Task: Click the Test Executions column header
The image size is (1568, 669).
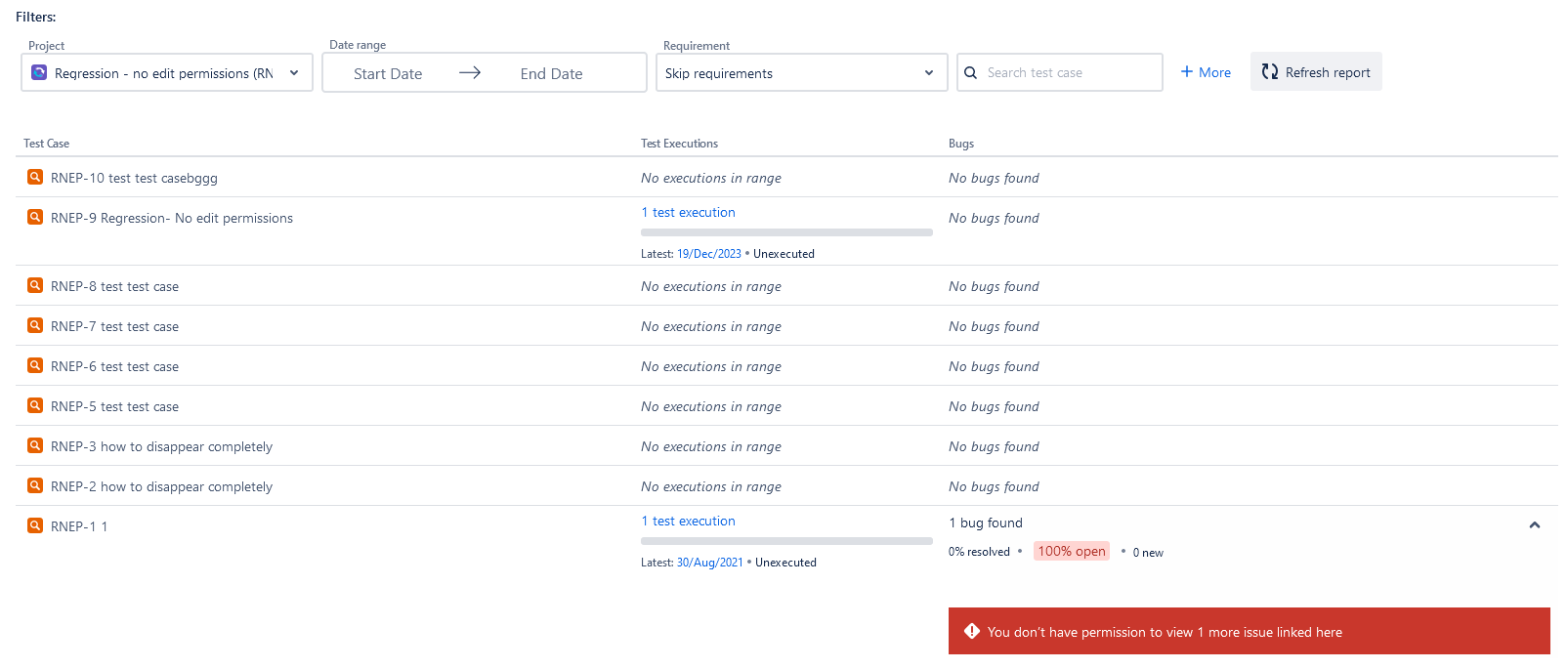Action: (679, 144)
